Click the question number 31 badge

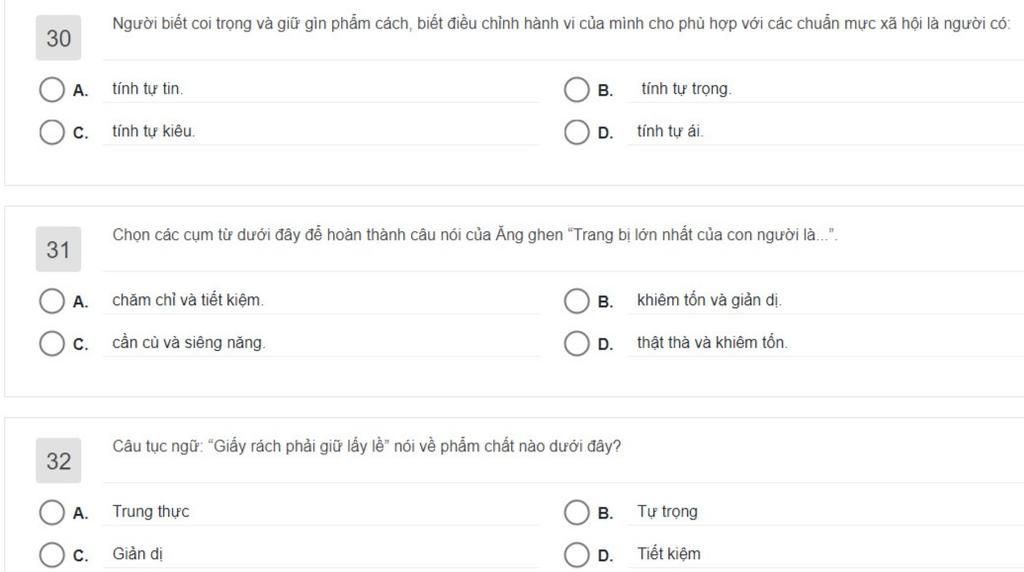(x=59, y=250)
